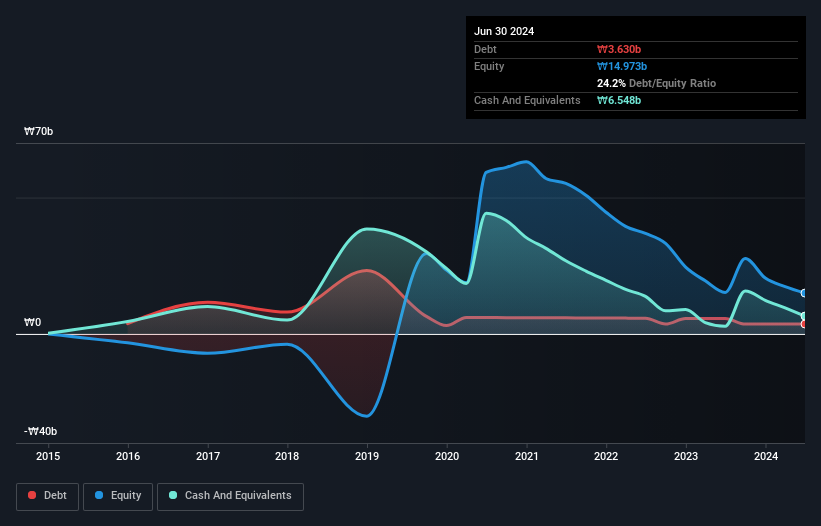Click the Jun 30 2024 tooltip date
The width and height of the screenshot is (821, 526).
point(504,31)
